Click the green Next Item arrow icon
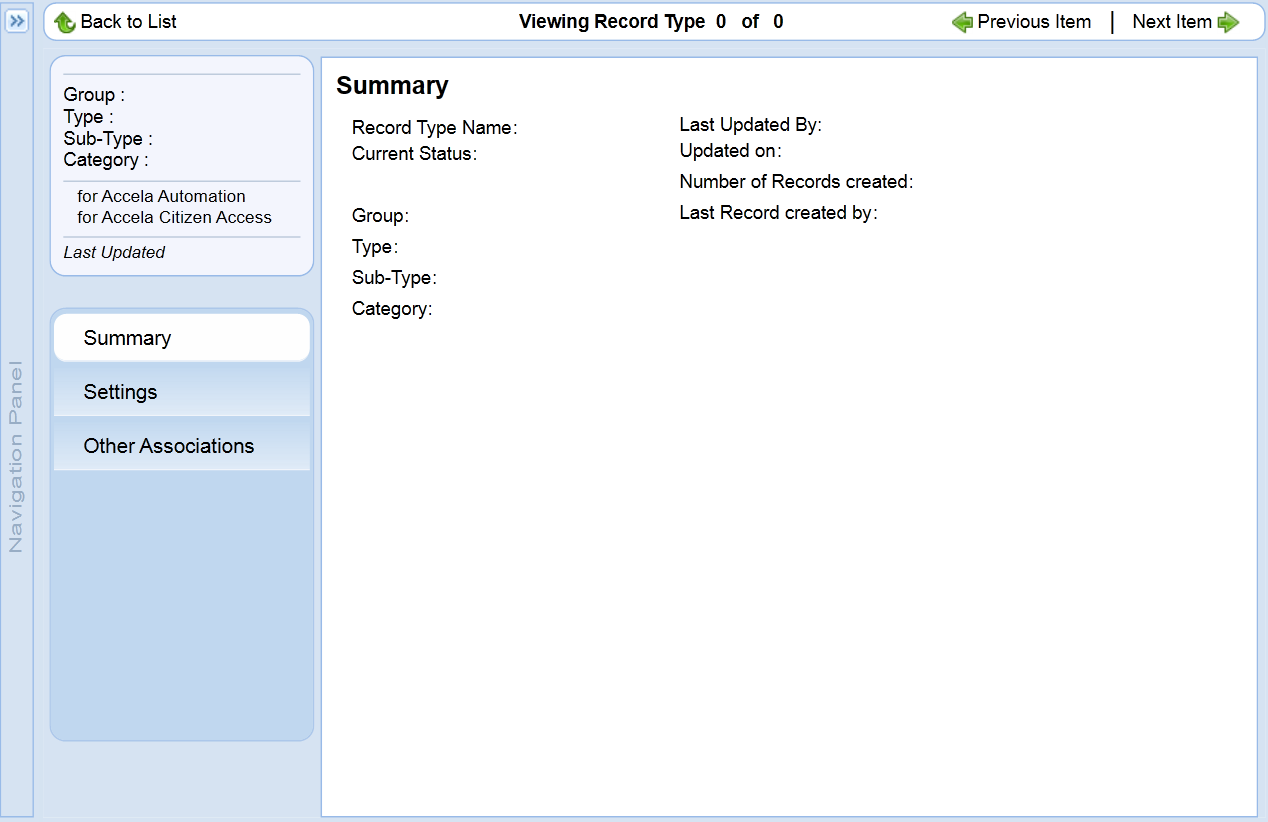 pos(1229,22)
